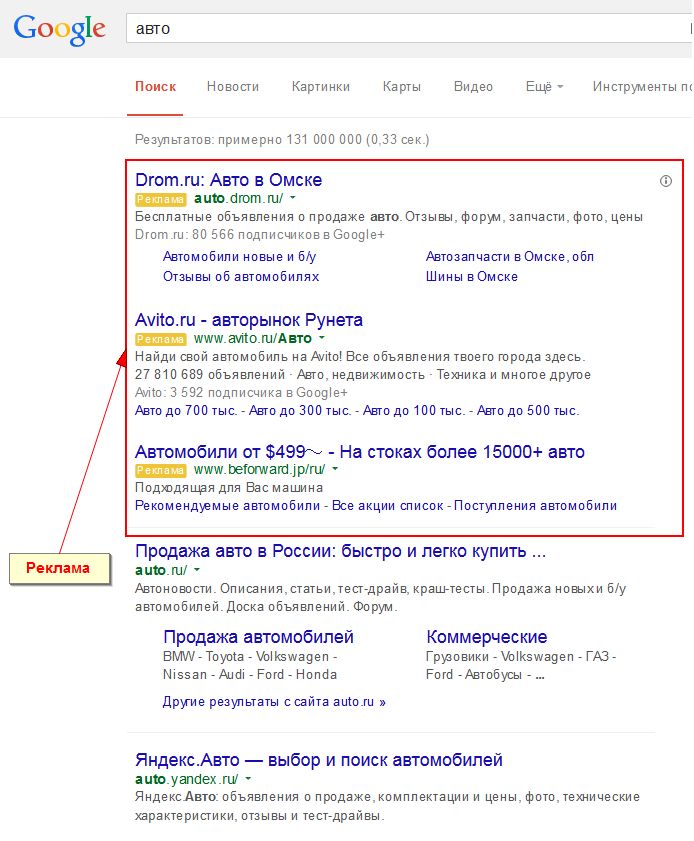The image size is (694, 841).
Task: Open Рекомендуемые автомобили link
Action: pos(227,506)
